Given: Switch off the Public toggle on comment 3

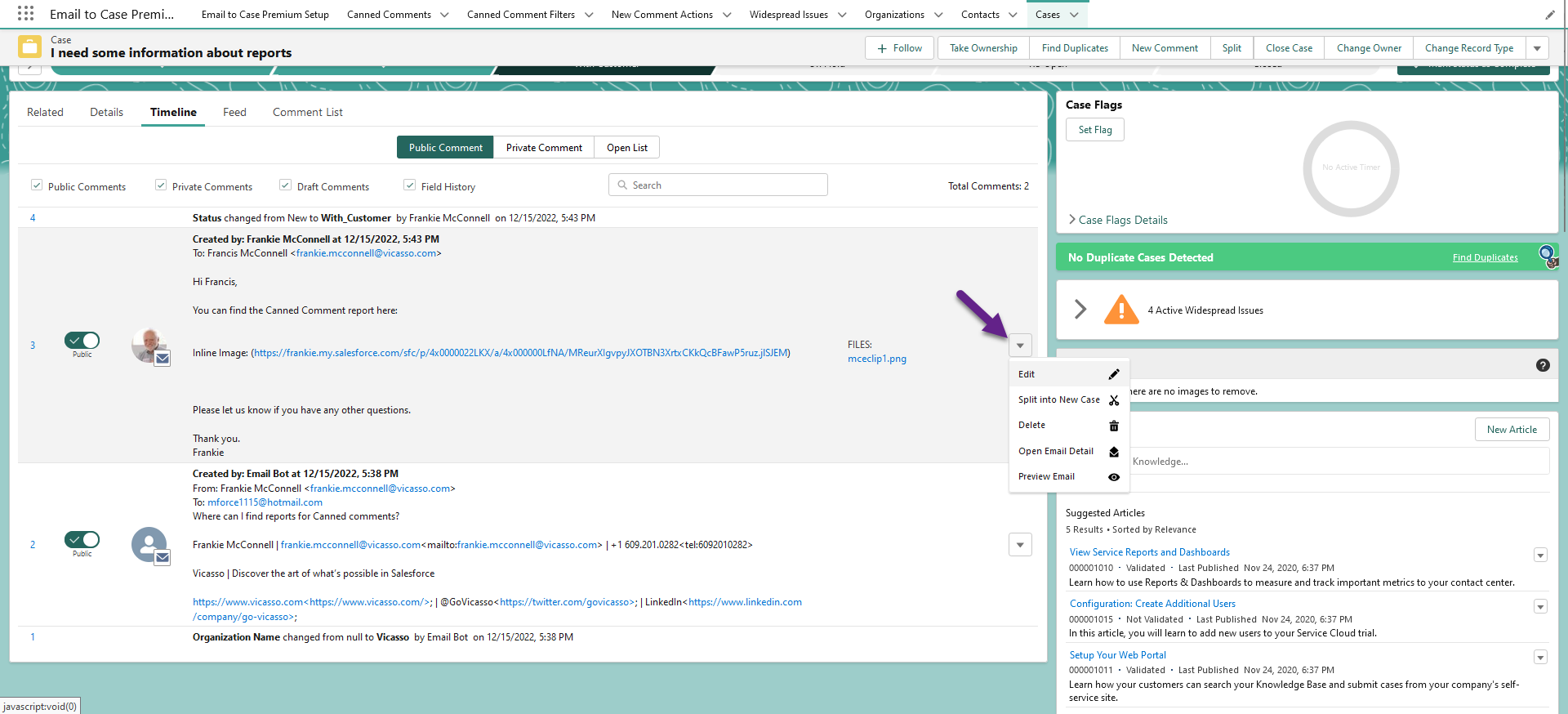Looking at the screenshot, I should 82,340.
